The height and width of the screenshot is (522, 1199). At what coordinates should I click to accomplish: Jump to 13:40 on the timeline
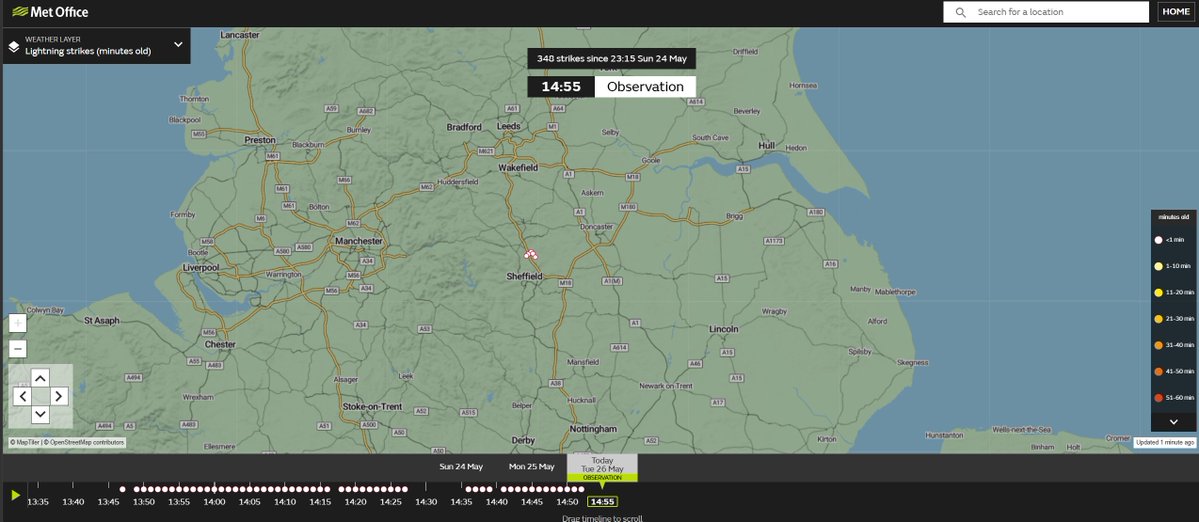[x=73, y=502]
